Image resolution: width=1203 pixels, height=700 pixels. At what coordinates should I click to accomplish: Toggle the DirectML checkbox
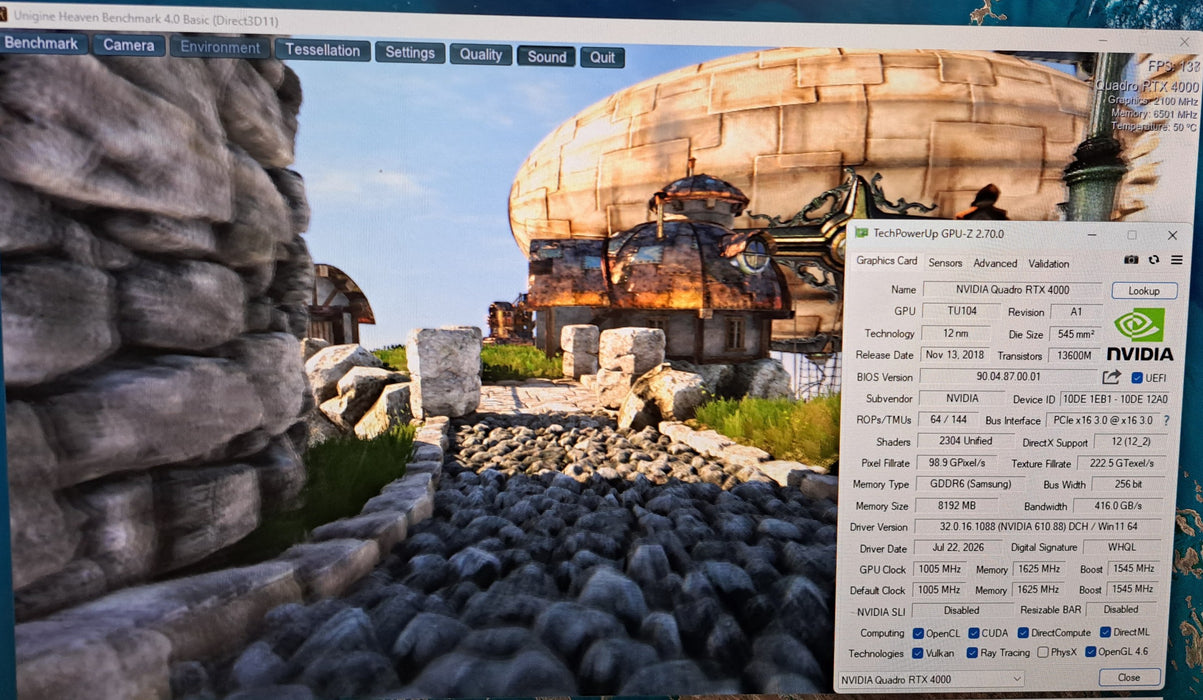(1105, 632)
